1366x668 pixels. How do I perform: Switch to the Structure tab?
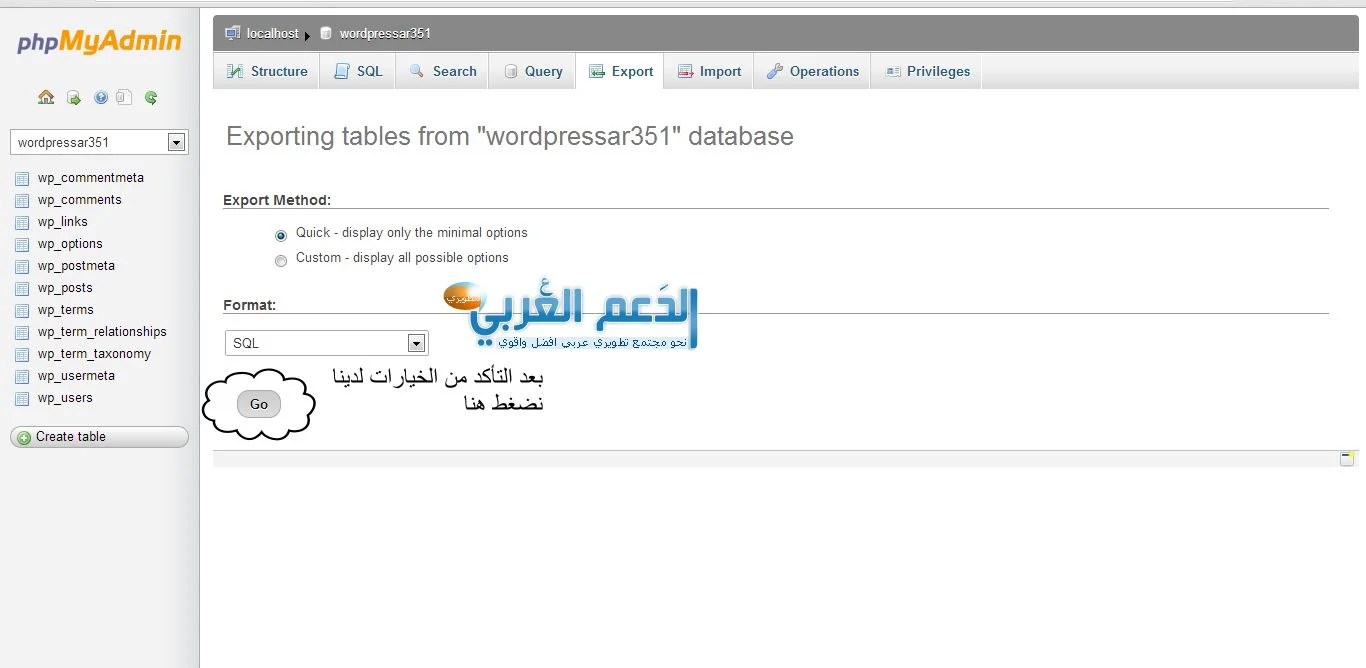pyautogui.click(x=267, y=71)
